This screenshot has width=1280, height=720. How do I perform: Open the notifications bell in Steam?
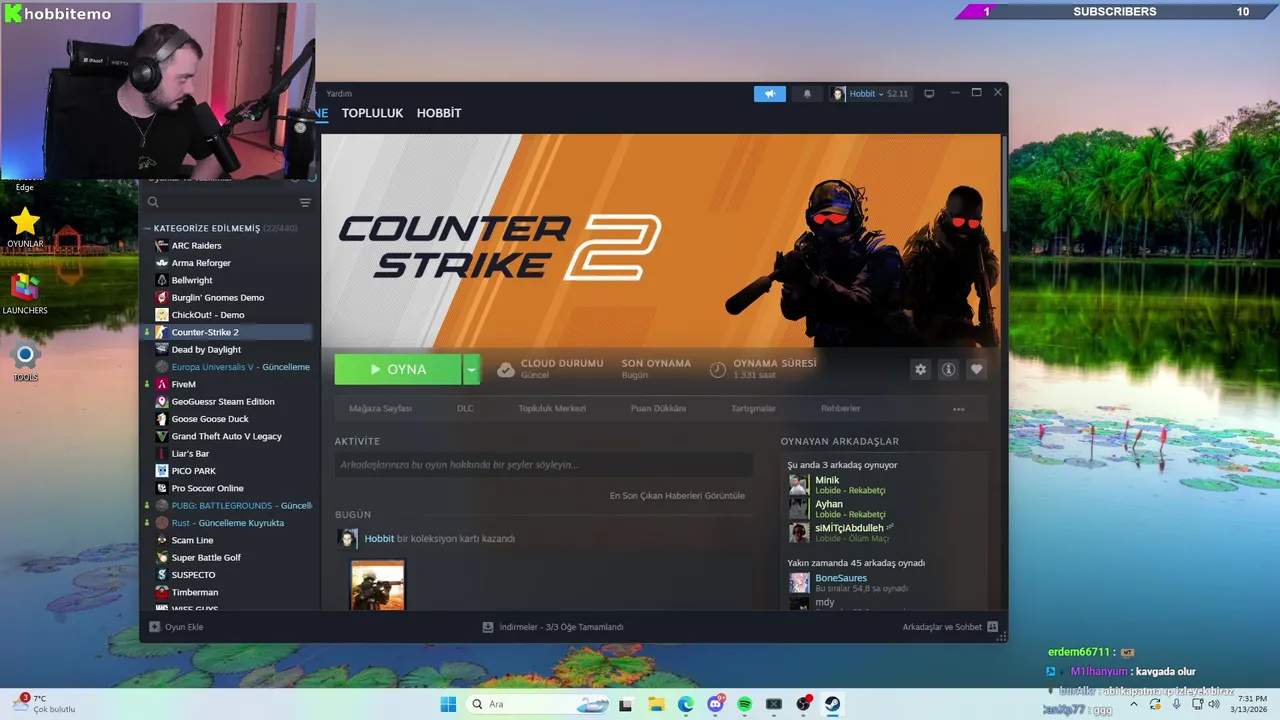[807, 94]
